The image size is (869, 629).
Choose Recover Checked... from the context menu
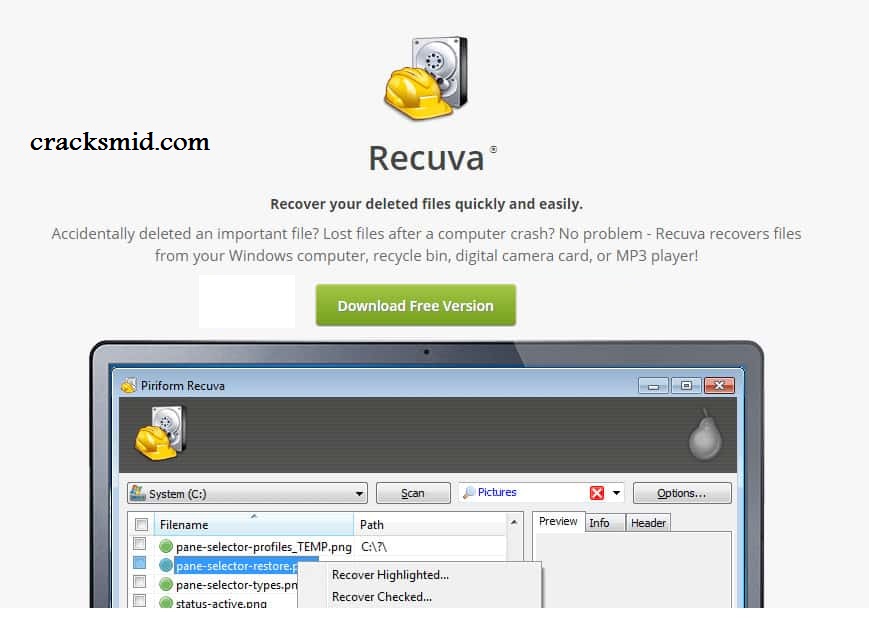(x=382, y=597)
